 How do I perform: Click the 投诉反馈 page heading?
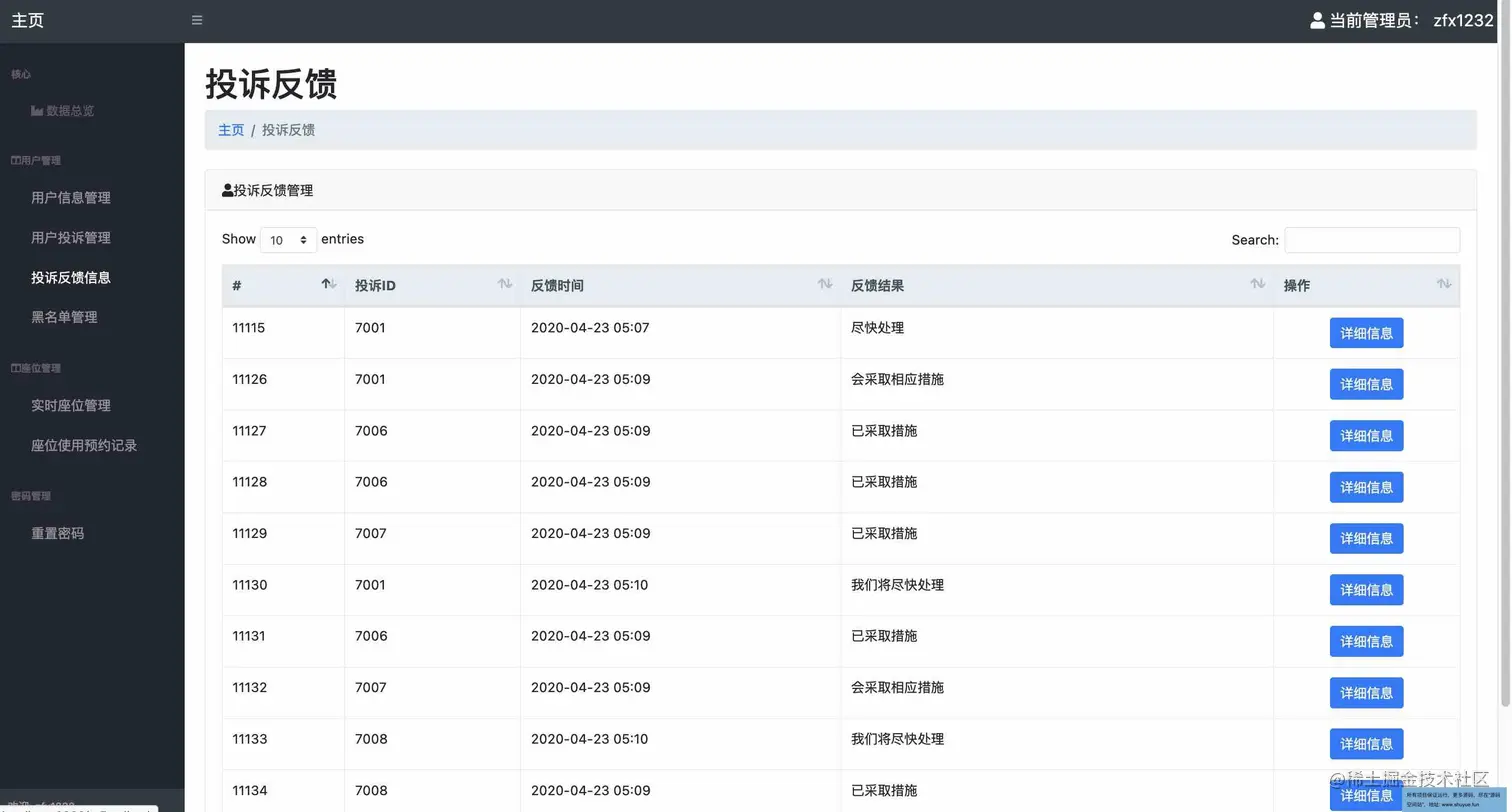(x=271, y=84)
